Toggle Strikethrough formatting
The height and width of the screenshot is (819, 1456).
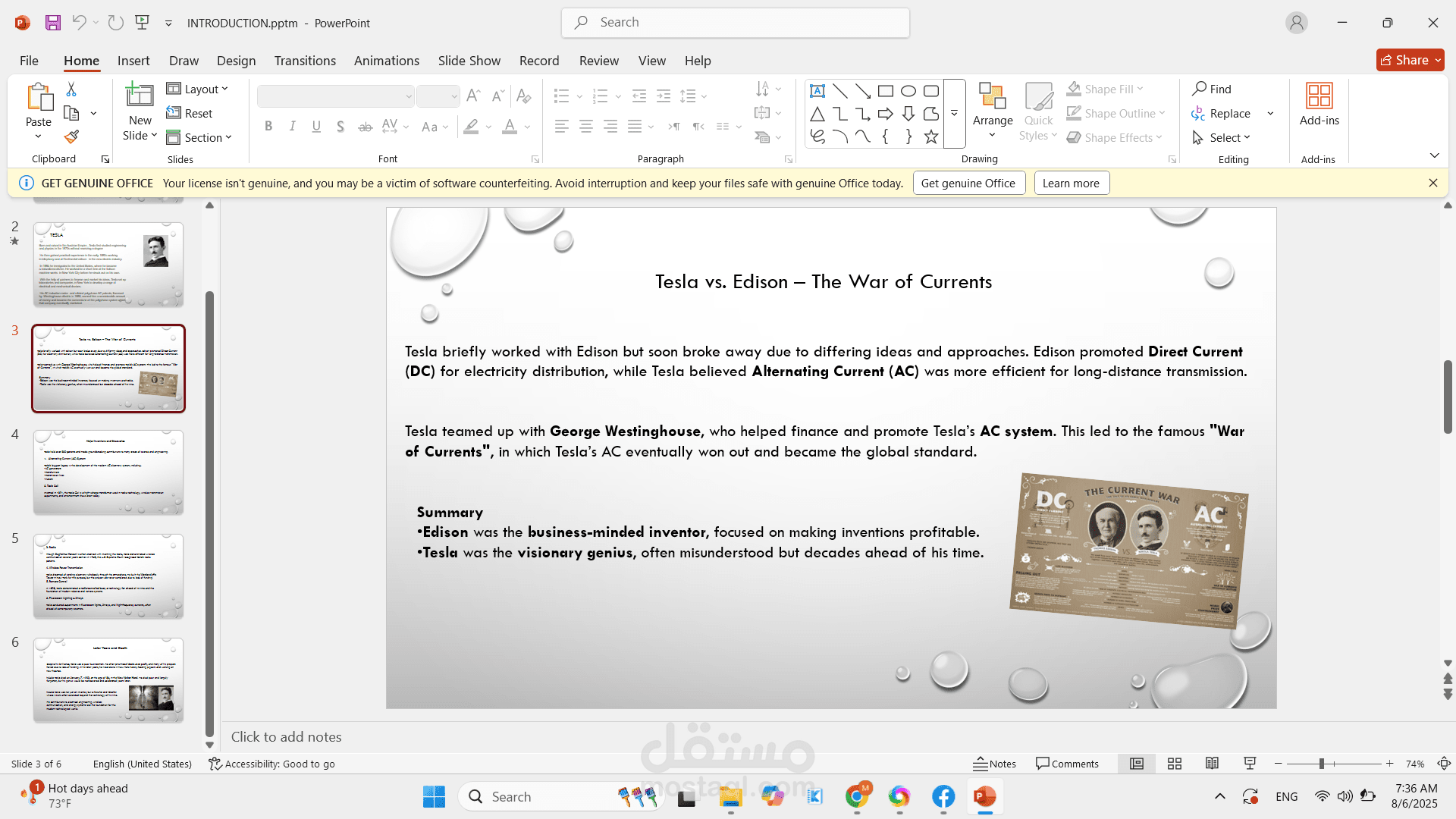(365, 127)
